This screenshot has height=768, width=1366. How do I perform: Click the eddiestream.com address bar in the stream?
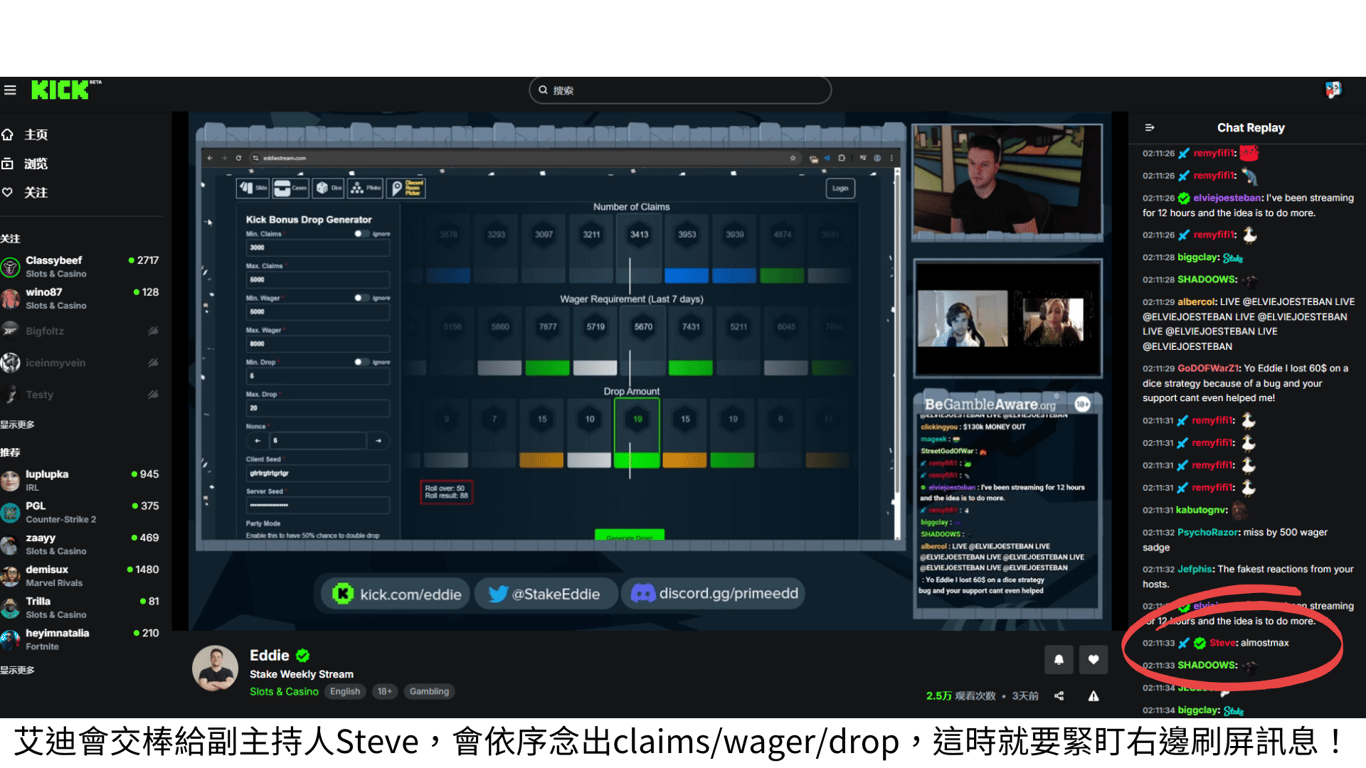tap(525, 158)
